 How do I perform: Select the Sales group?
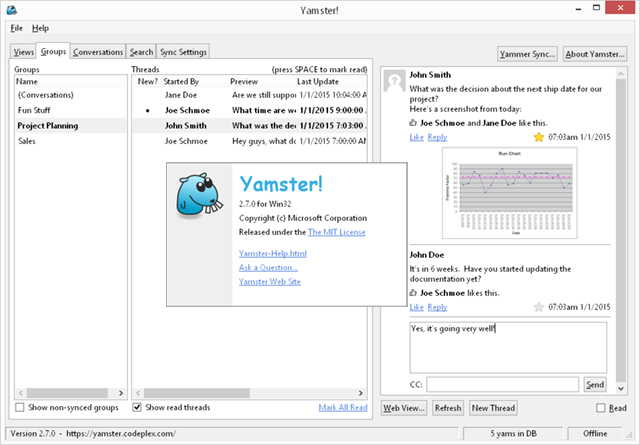(x=71, y=141)
